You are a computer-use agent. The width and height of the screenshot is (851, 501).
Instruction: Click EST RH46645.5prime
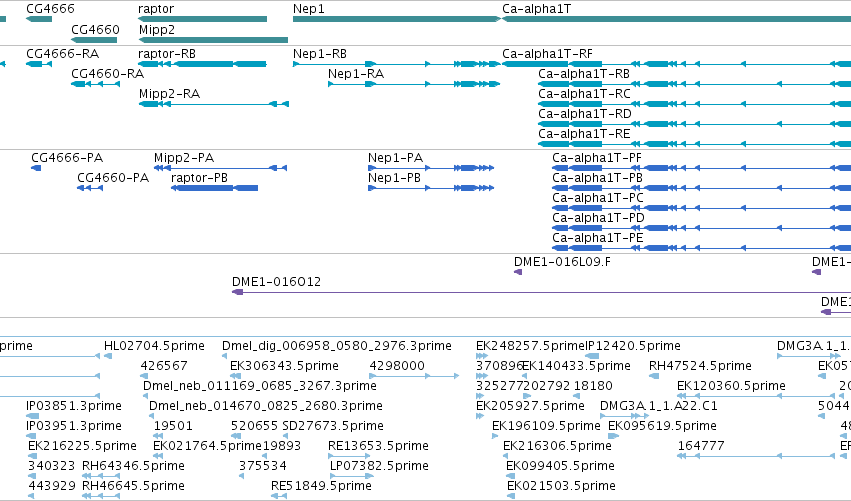(100, 497)
